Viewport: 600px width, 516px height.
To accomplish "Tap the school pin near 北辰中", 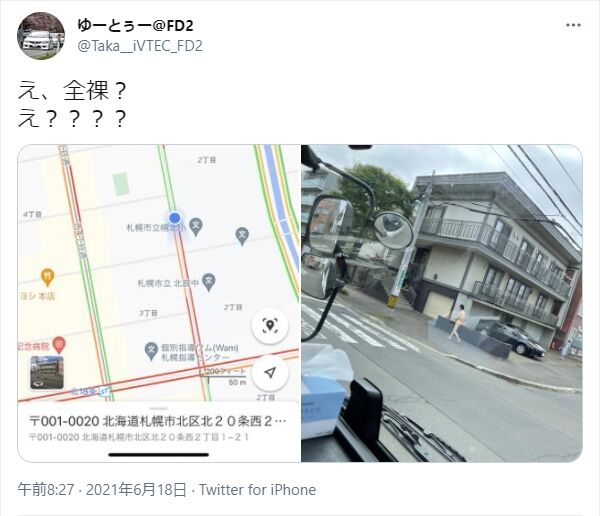I will [x=209, y=282].
